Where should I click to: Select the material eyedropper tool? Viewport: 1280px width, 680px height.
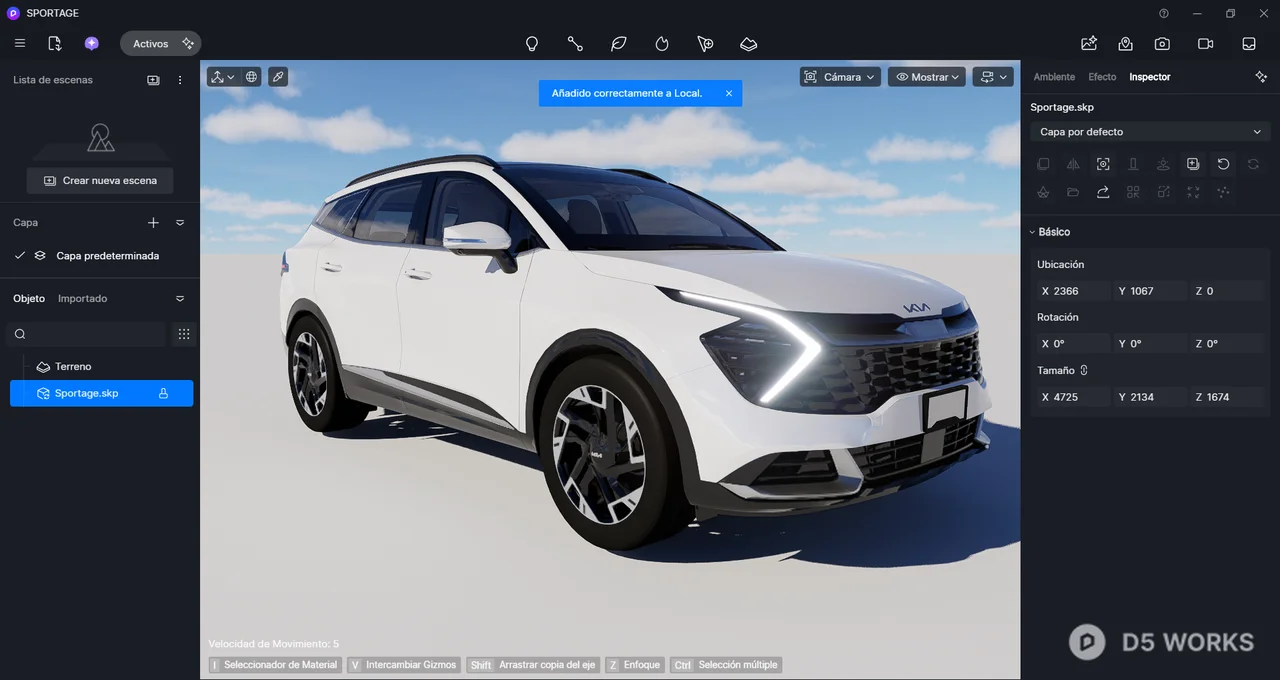tap(278, 76)
